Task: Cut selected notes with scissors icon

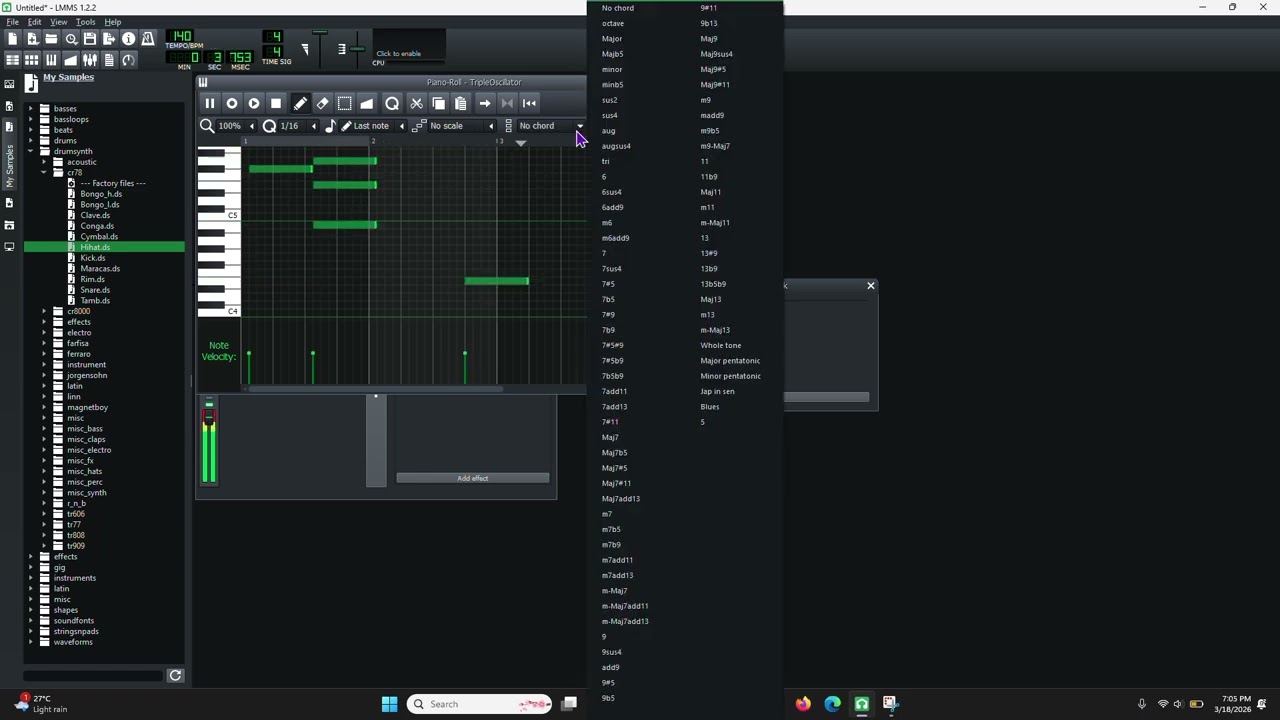Action: pos(417,103)
